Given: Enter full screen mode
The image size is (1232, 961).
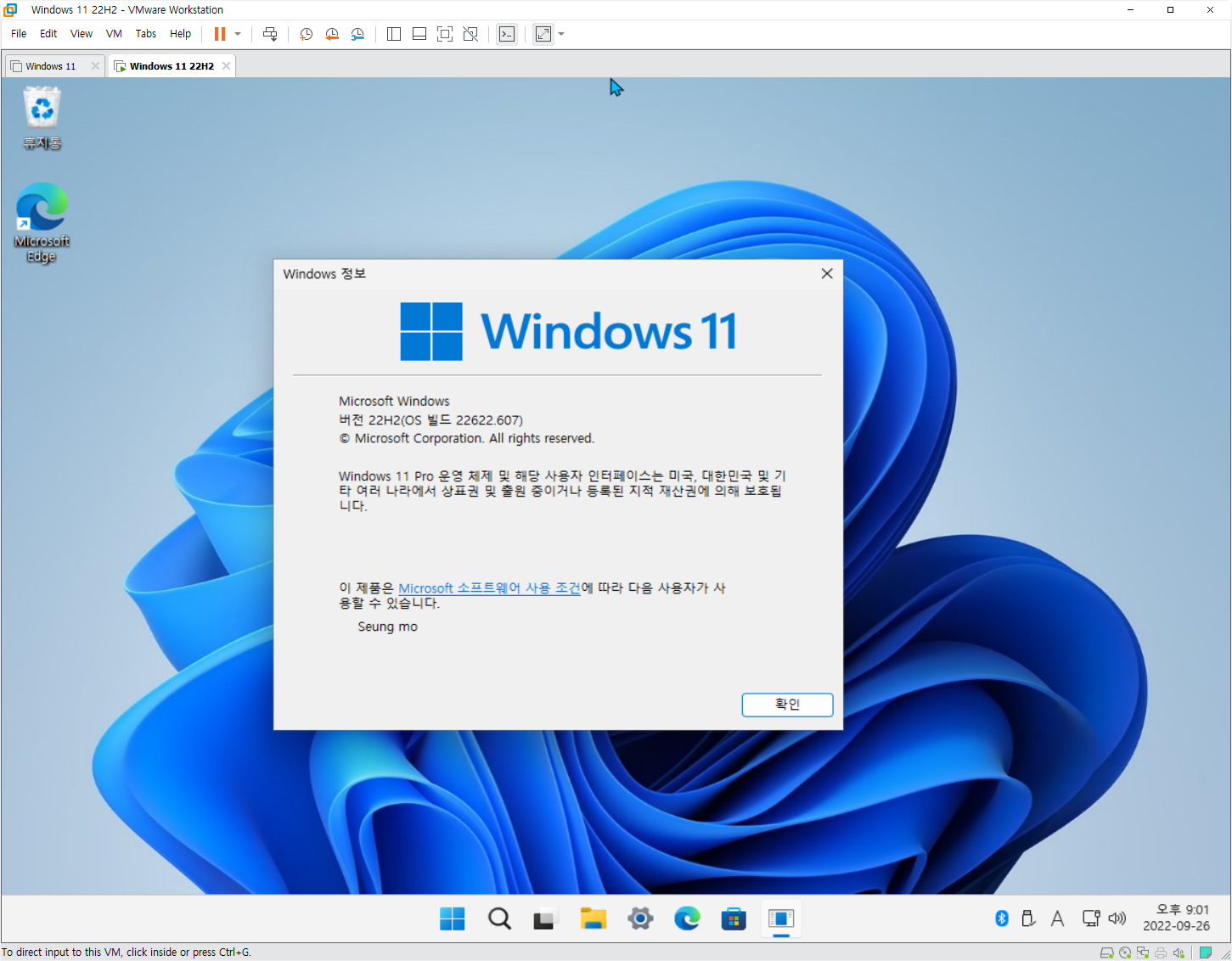Looking at the screenshot, I should click(445, 34).
